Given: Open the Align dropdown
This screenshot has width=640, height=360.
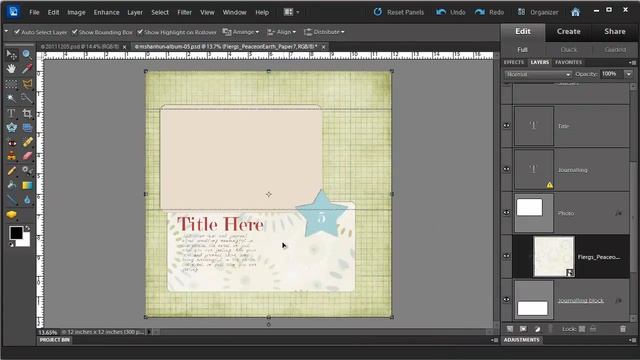Looking at the screenshot, I should (x=281, y=31).
